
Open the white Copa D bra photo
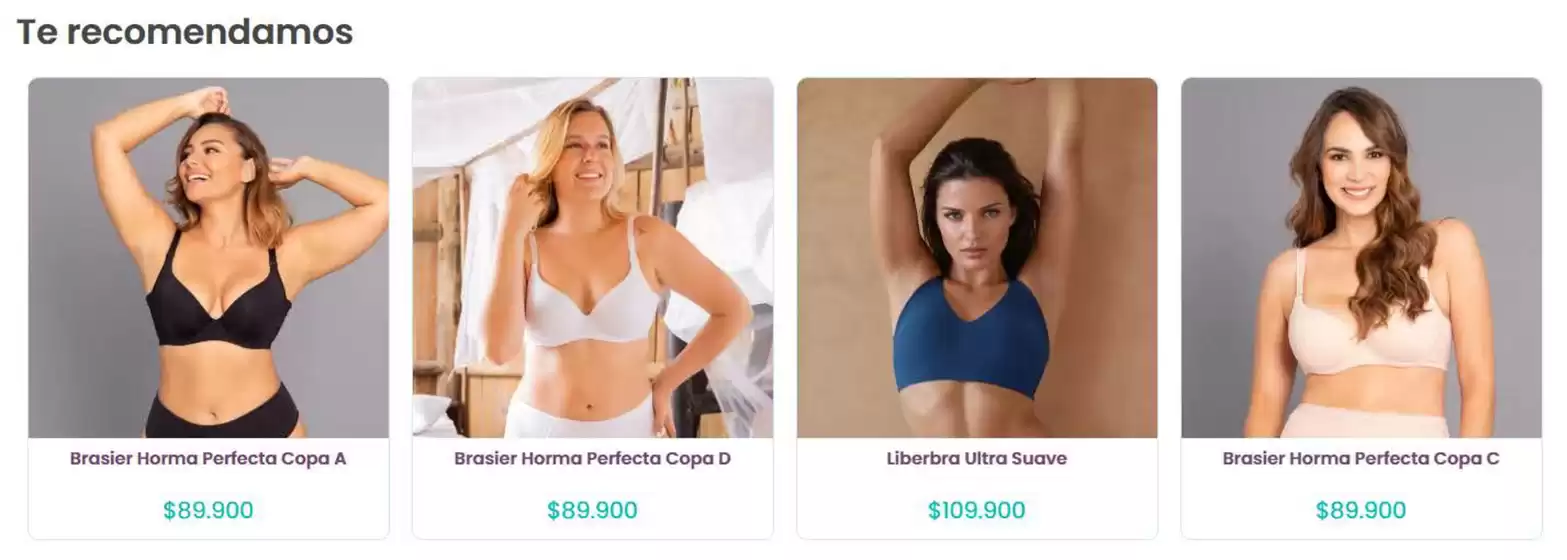click(x=592, y=258)
